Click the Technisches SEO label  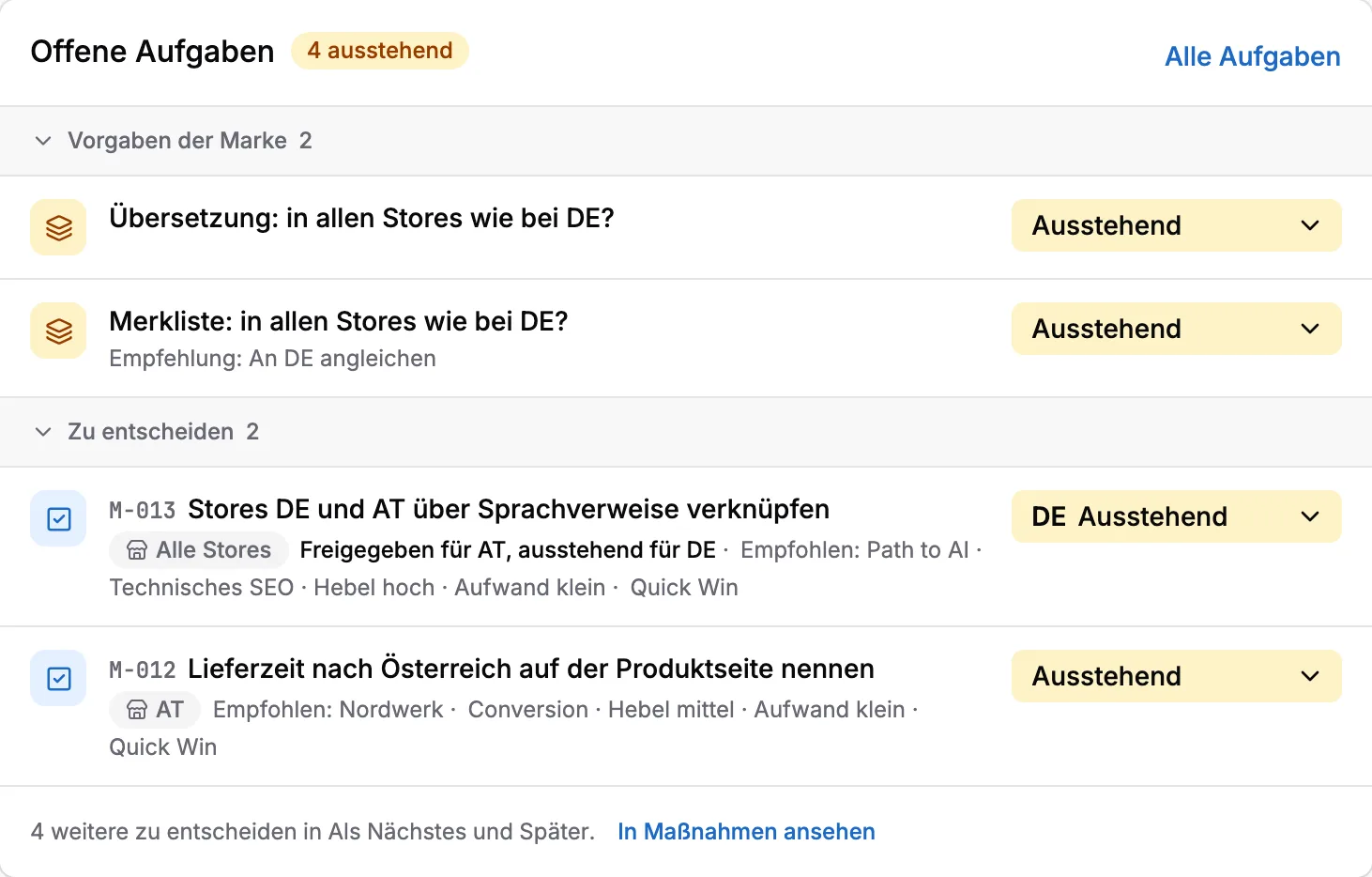point(202,588)
